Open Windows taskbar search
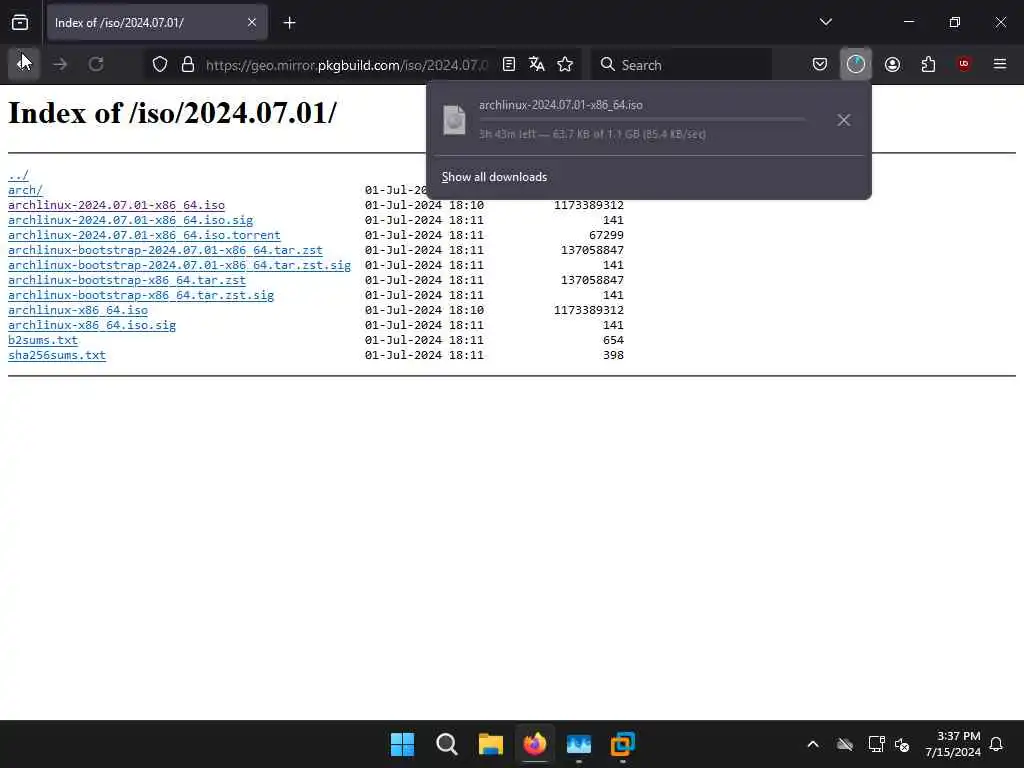1024x768 pixels. pyautogui.click(x=447, y=744)
